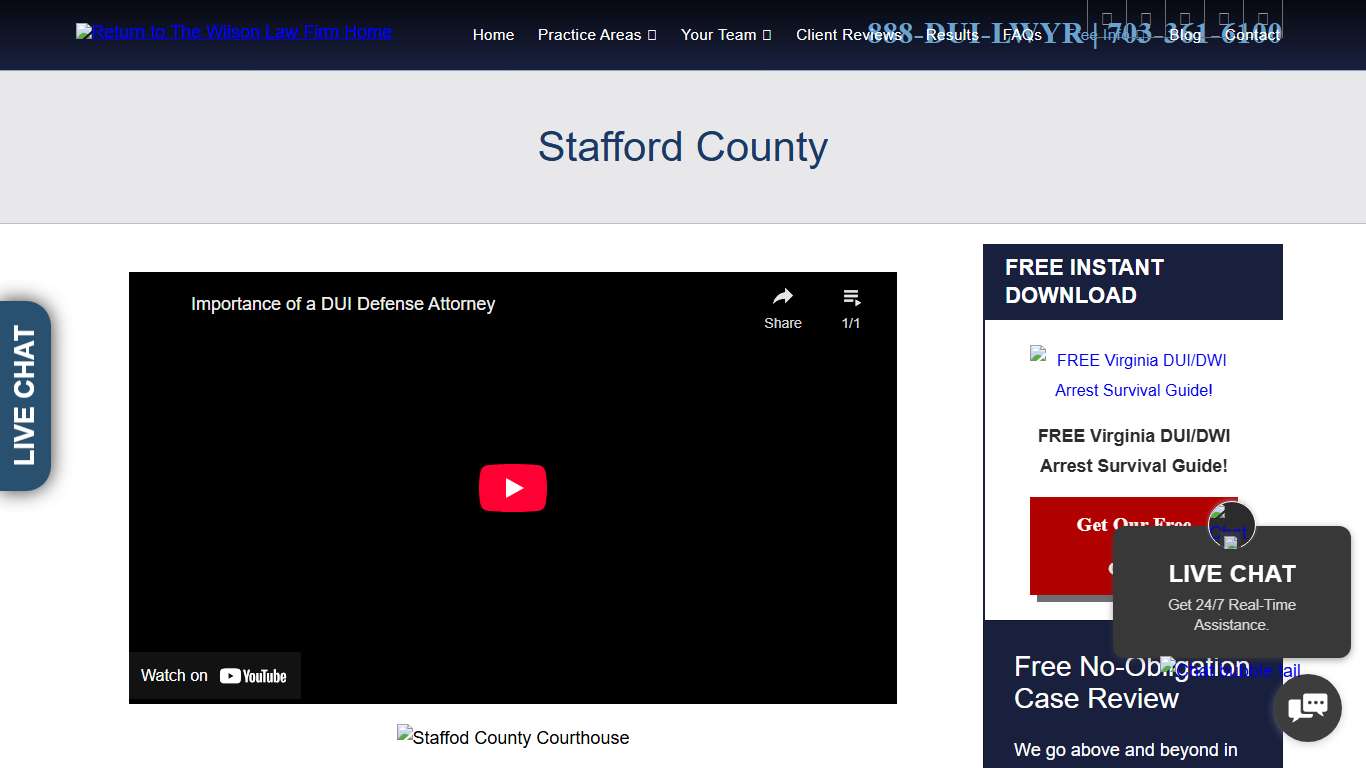Click the last social media icon in the header
1366x768 pixels.
coord(1262,18)
